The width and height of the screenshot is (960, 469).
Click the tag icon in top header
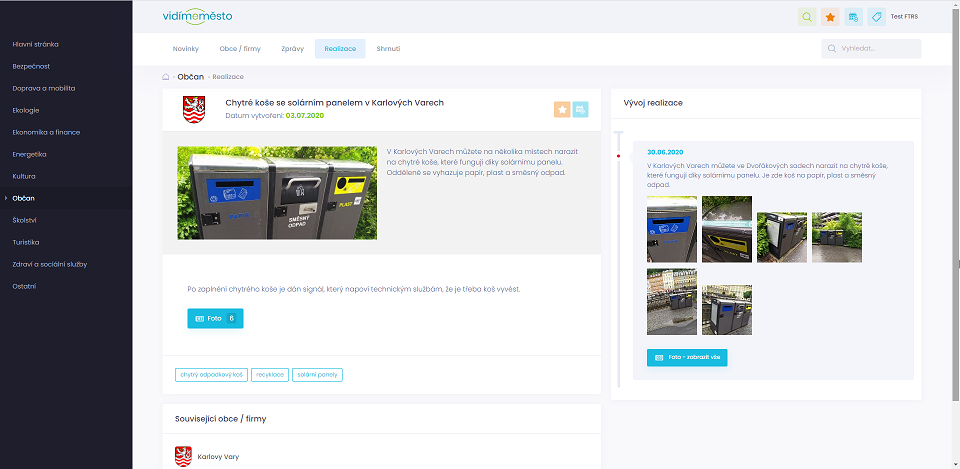click(876, 17)
